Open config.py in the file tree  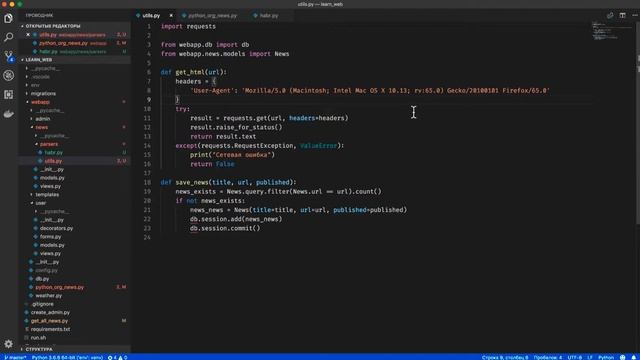click(x=46, y=270)
